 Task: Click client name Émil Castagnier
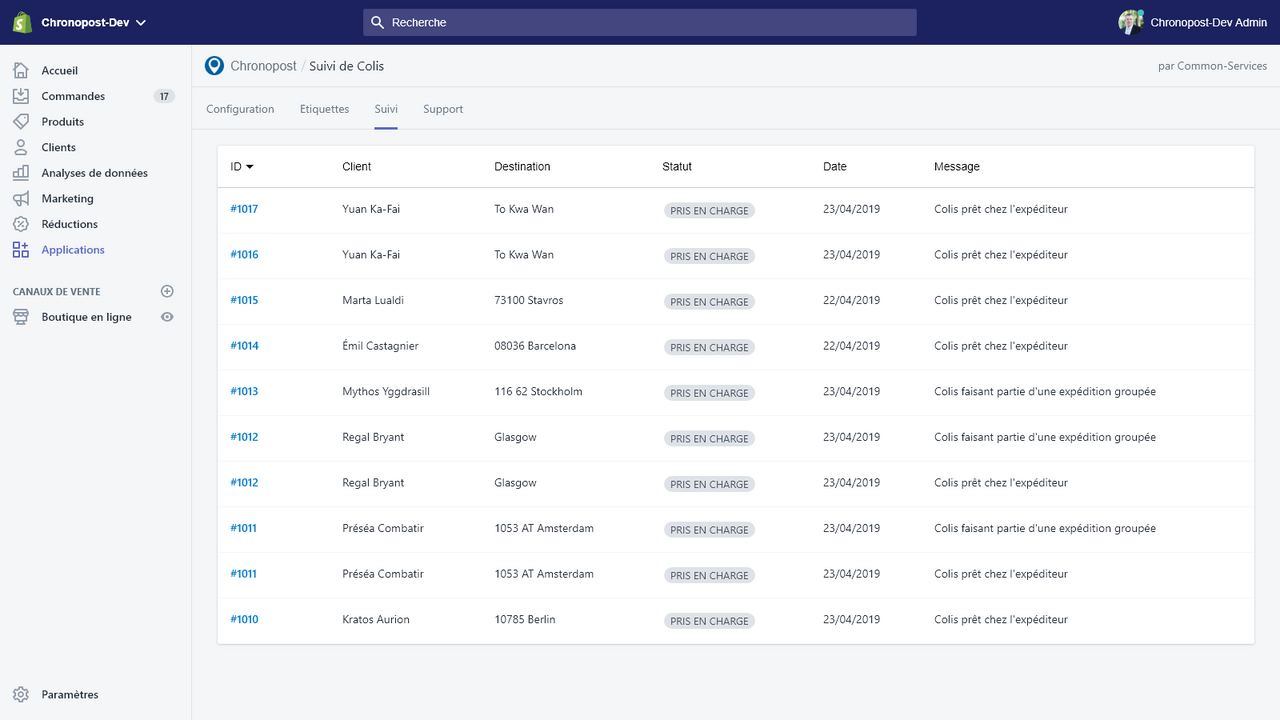(x=380, y=346)
